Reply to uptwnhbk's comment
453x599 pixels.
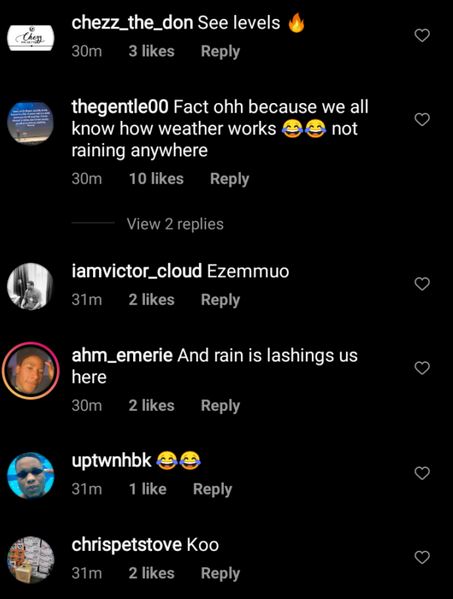(x=212, y=489)
